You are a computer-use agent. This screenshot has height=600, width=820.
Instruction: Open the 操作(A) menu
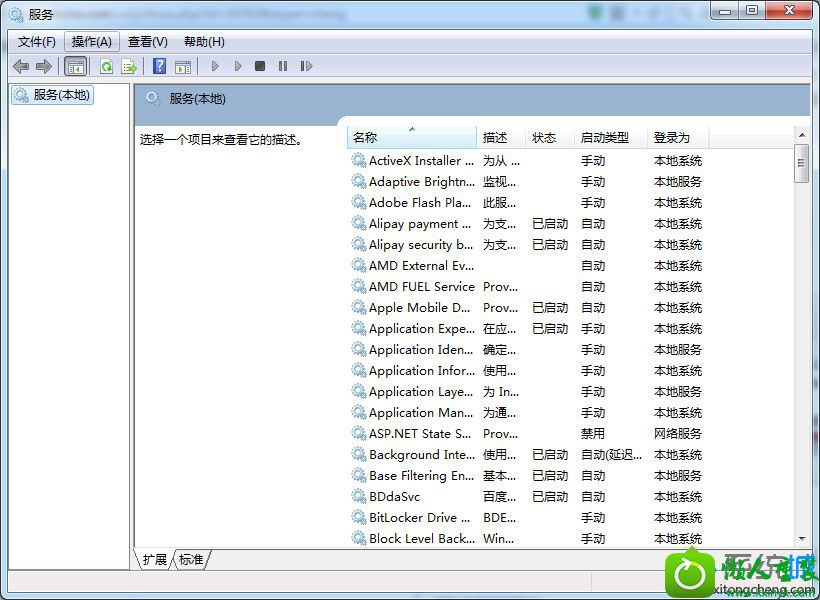pyautogui.click(x=92, y=42)
